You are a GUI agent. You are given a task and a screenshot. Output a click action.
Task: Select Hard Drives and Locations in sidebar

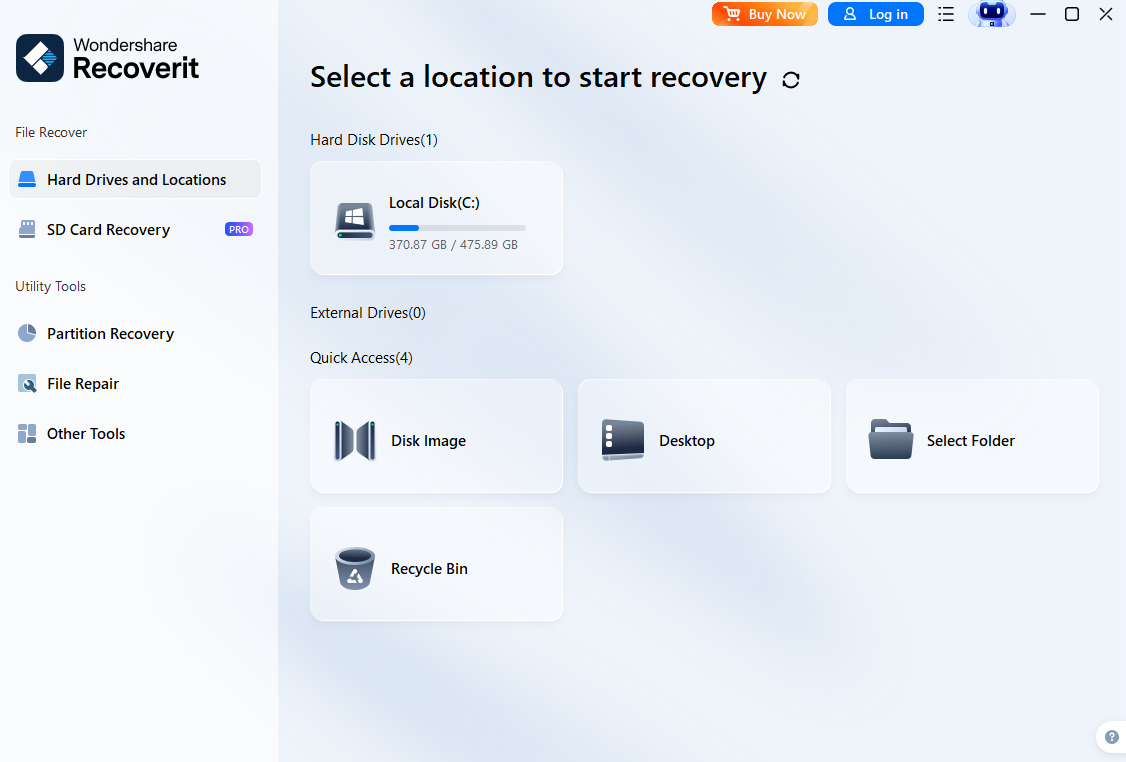pos(135,180)
